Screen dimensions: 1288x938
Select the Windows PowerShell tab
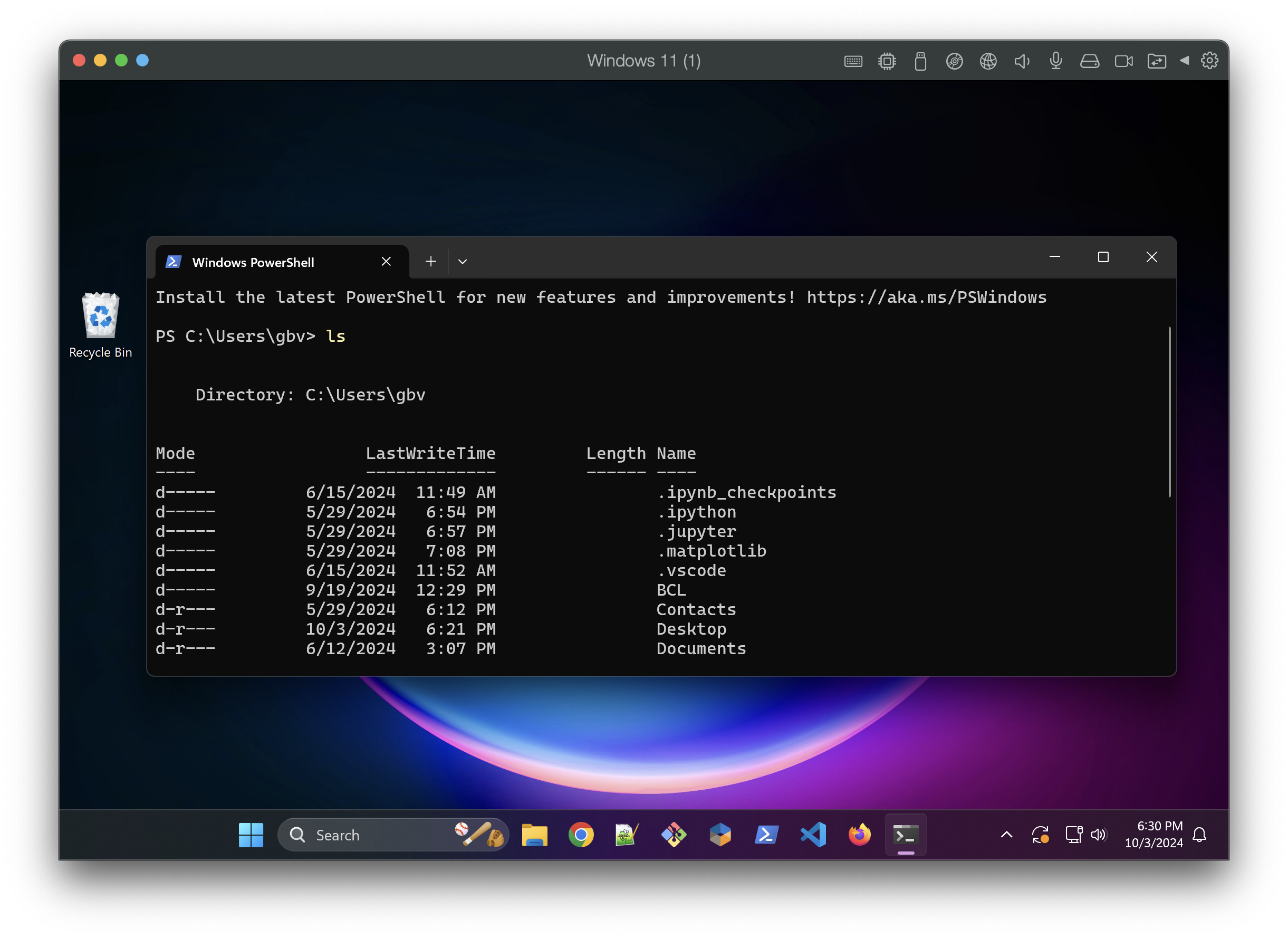pyautogui.click(x=253, y=263)
